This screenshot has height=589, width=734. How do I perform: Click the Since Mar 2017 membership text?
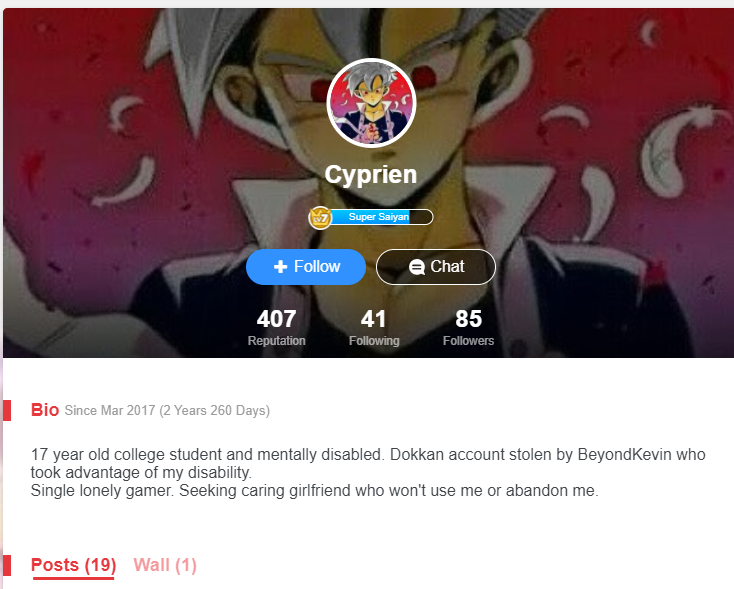(167, 411)
